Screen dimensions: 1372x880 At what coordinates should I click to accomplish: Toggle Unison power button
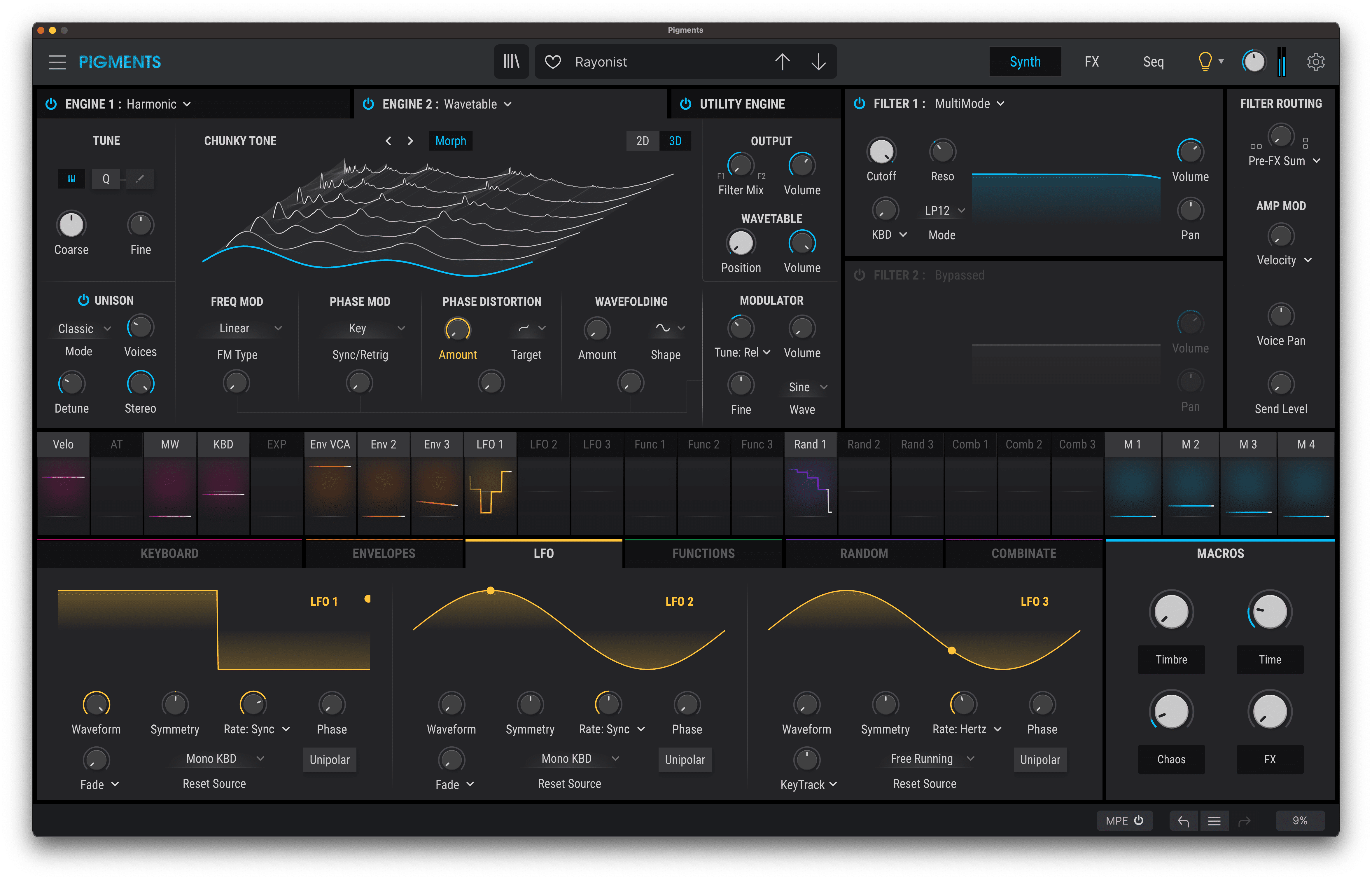click(x=83, y=300)
